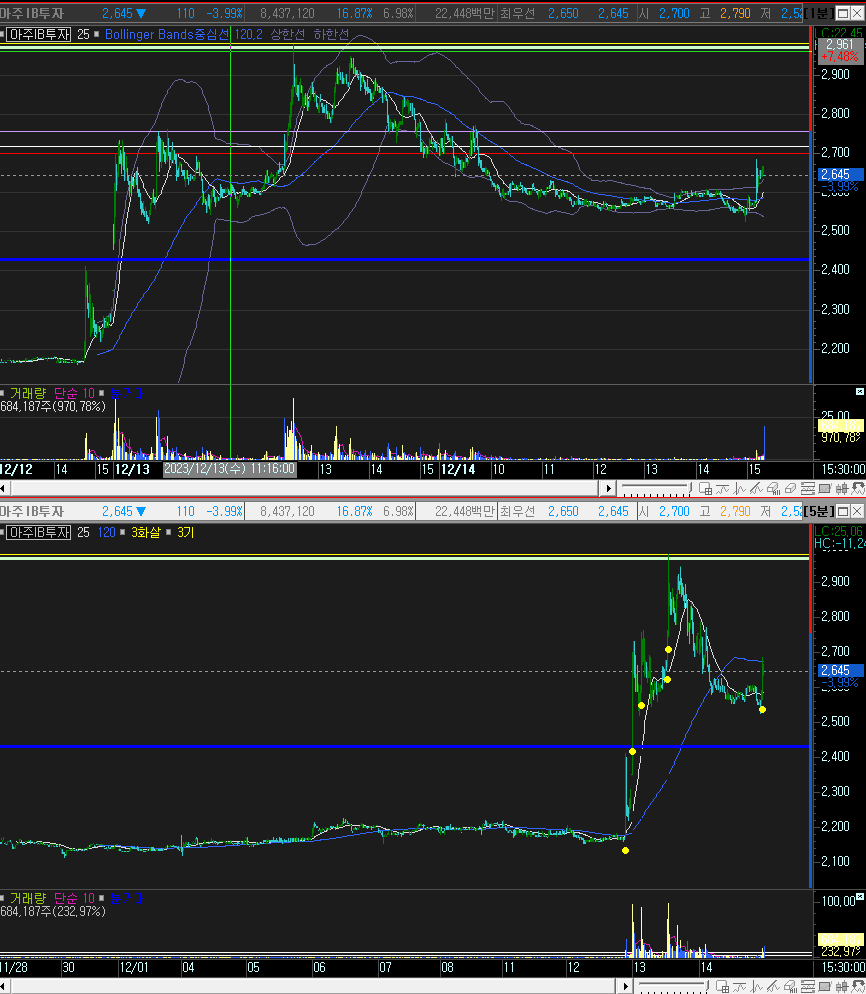Click candlestick chart-type icon in 1-minute chart toolbar

842,488
